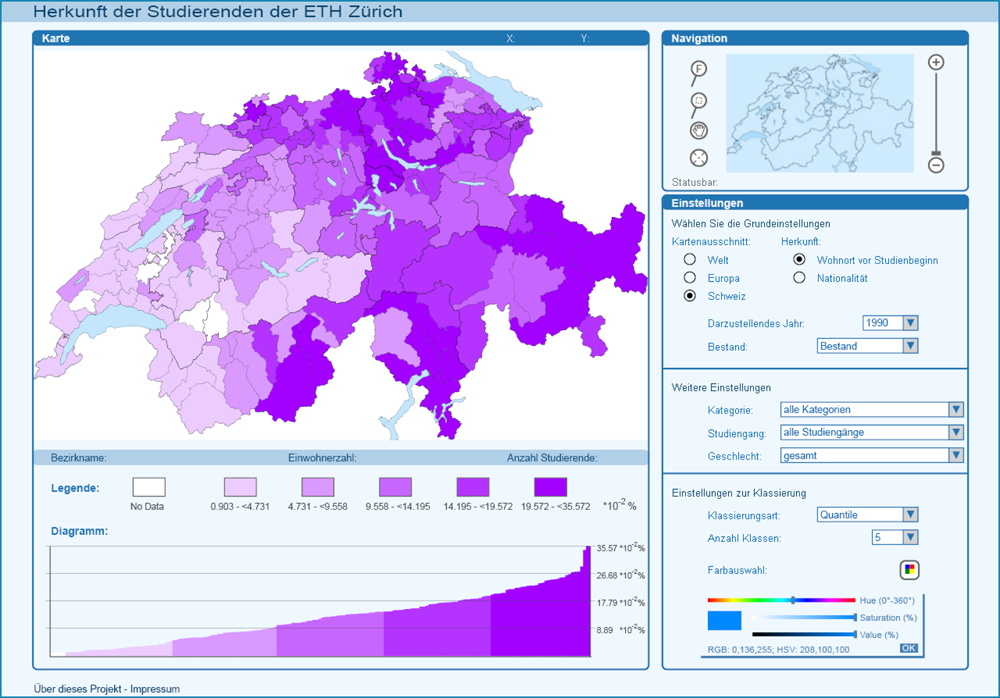Screen dimensions: 1000x698
Task: Click the 17.79 diagram axis label
Action: (x=621, y=602)
